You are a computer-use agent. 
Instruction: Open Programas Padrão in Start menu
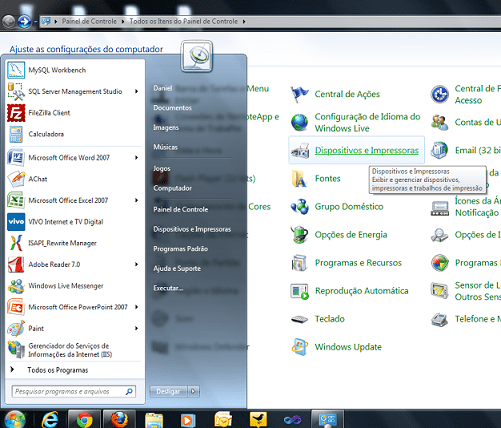[x=180, y=249]
